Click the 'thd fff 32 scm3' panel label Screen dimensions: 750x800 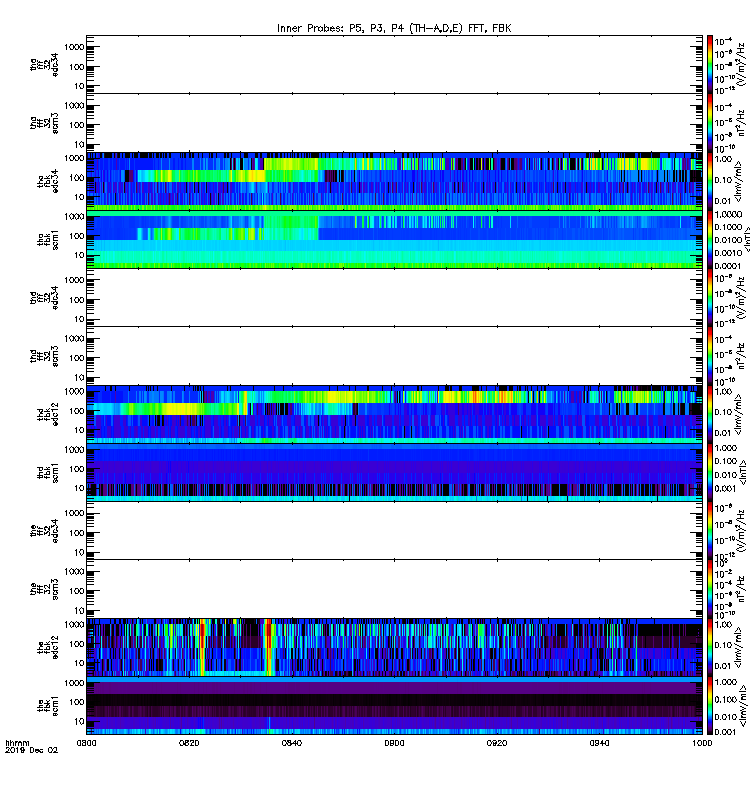click(44, 356)
